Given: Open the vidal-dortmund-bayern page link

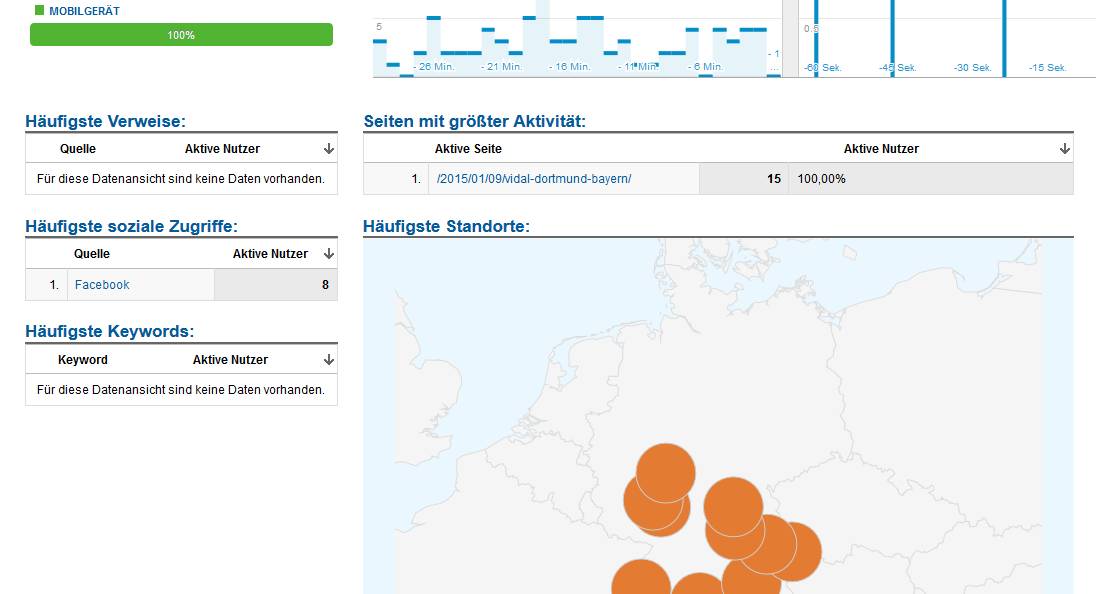Looking at the screenshot, I should (x=534, y=179).
